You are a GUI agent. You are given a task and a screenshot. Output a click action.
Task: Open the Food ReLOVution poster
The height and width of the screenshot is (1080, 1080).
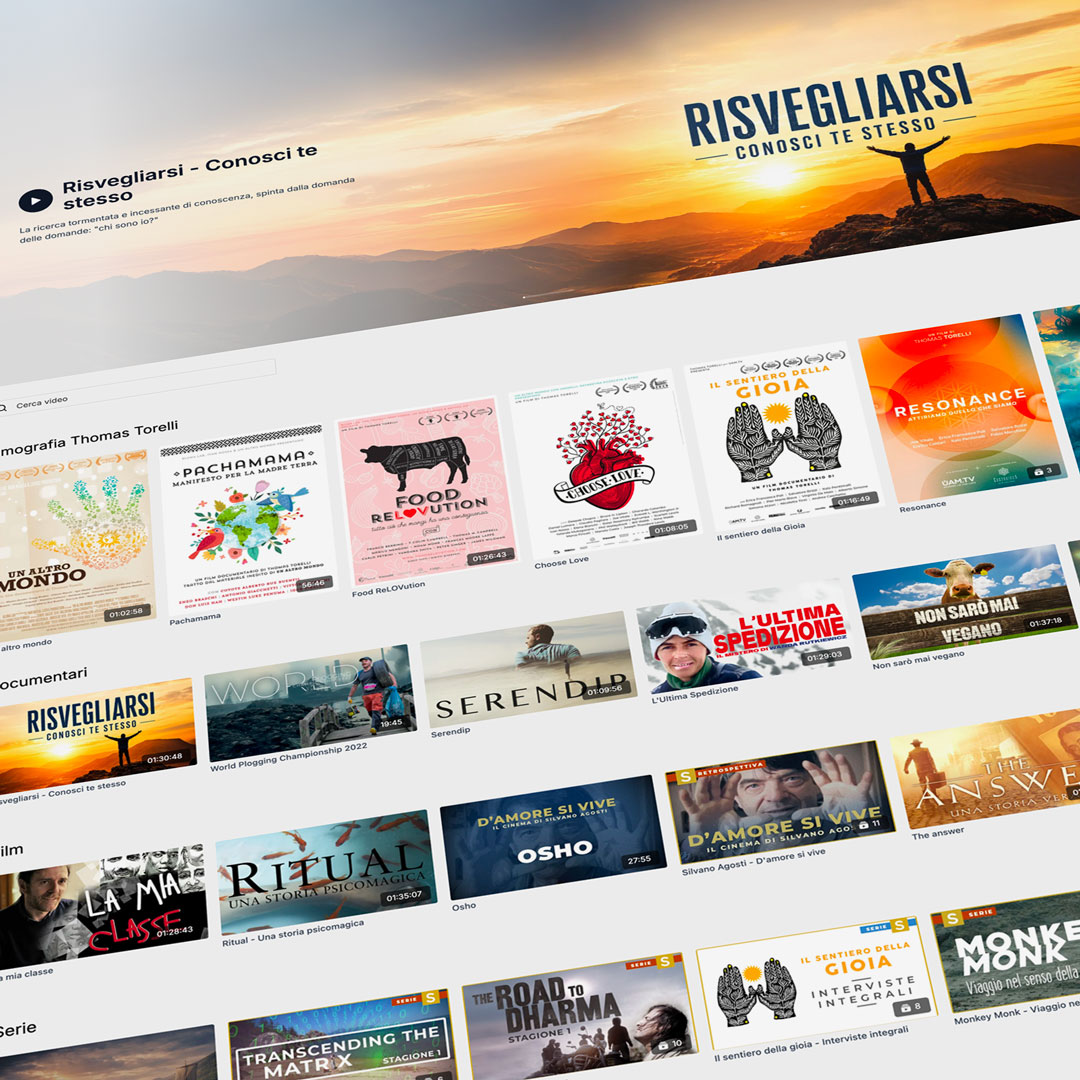[427, 490]
